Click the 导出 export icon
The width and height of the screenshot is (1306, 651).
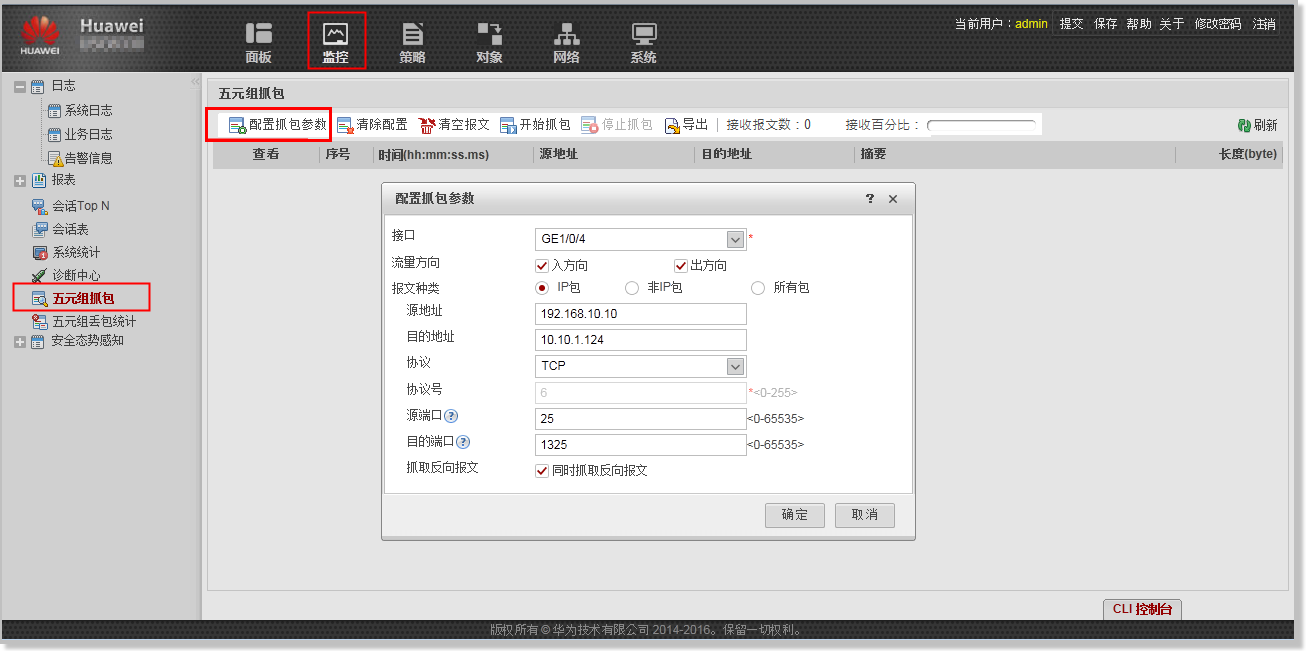click(x=672, y=125)
